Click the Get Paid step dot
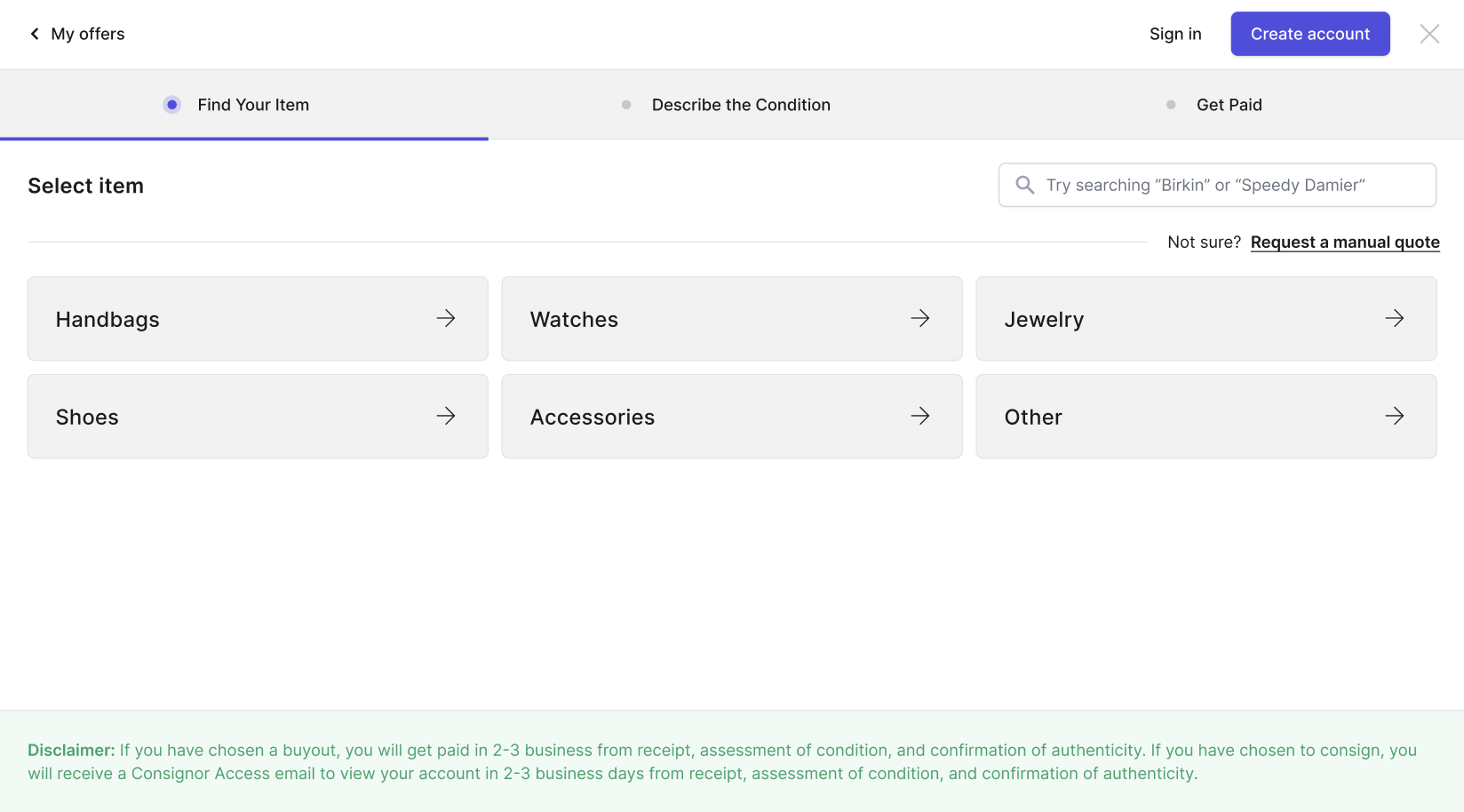This screenshot has width=1464, height=812. [1171, 105]
